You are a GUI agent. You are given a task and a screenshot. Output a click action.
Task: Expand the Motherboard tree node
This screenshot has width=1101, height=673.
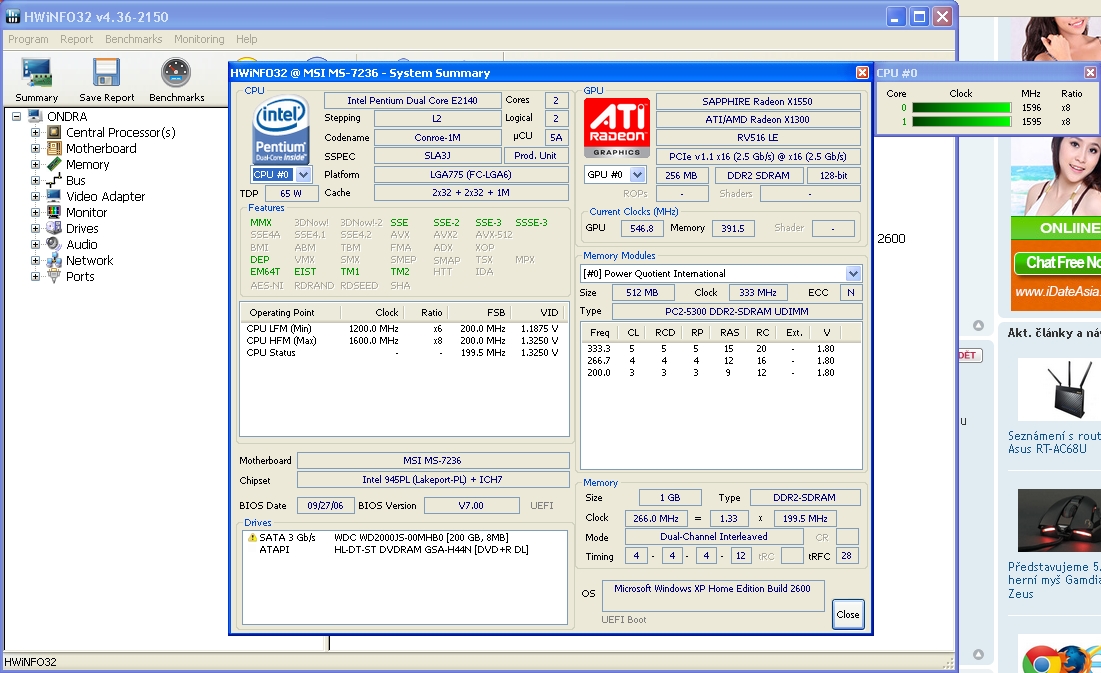[35, 149]
